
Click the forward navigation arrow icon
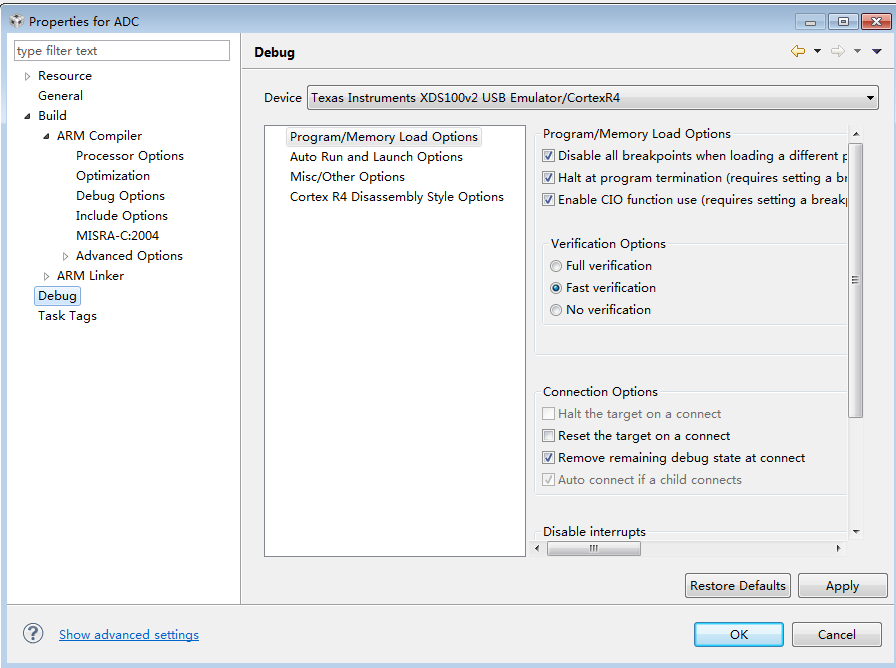pos(837,51)
